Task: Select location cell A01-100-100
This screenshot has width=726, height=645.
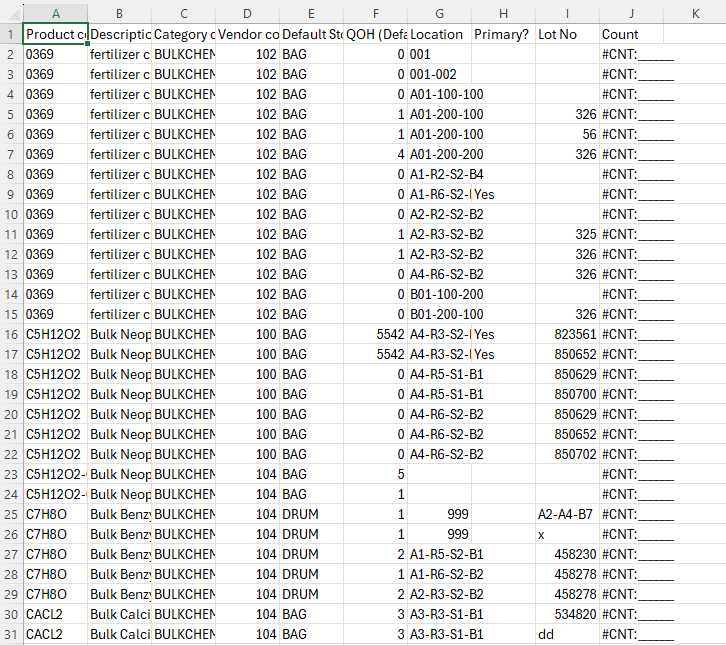Action: tap(439, 94)
